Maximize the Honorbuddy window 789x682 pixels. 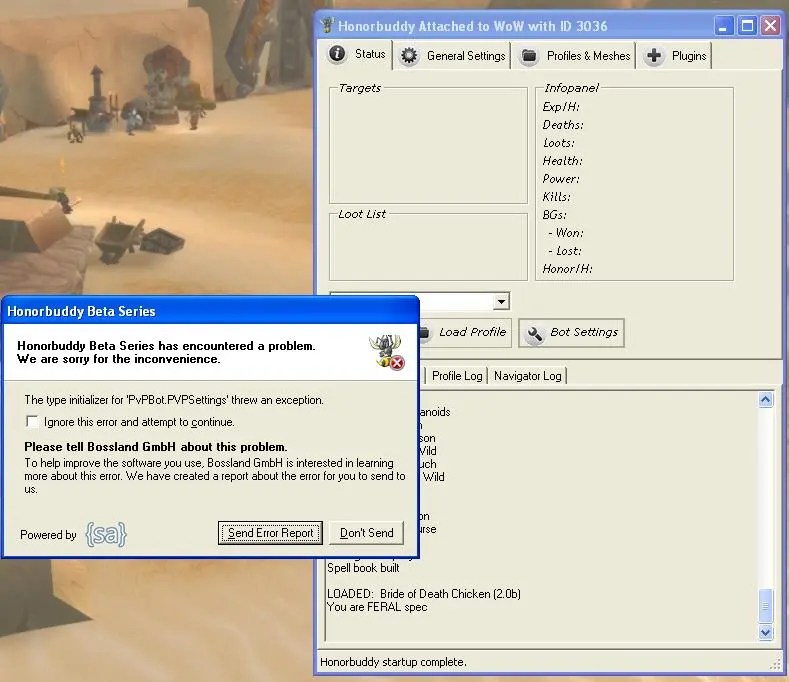pyautogui.click(x=747, y=26)
